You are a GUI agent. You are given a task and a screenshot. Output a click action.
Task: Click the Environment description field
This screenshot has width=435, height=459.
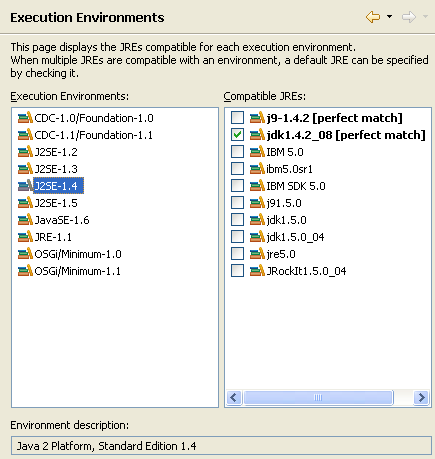pyautogui.click(x=221, y=446)
